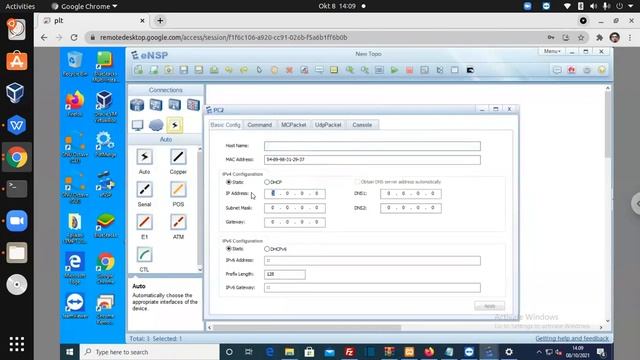Click the IP Address input field
640x360 pixels.
[x=295, y=193]
